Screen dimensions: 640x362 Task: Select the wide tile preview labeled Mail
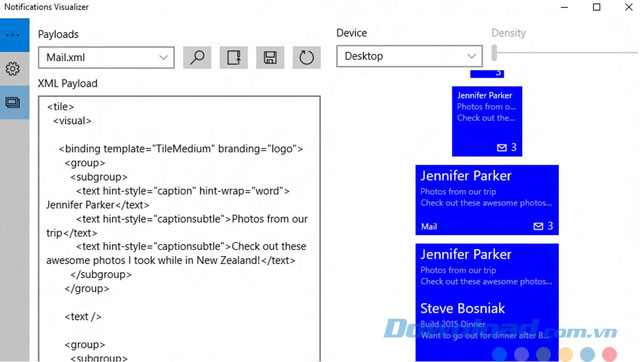point(487,200)
